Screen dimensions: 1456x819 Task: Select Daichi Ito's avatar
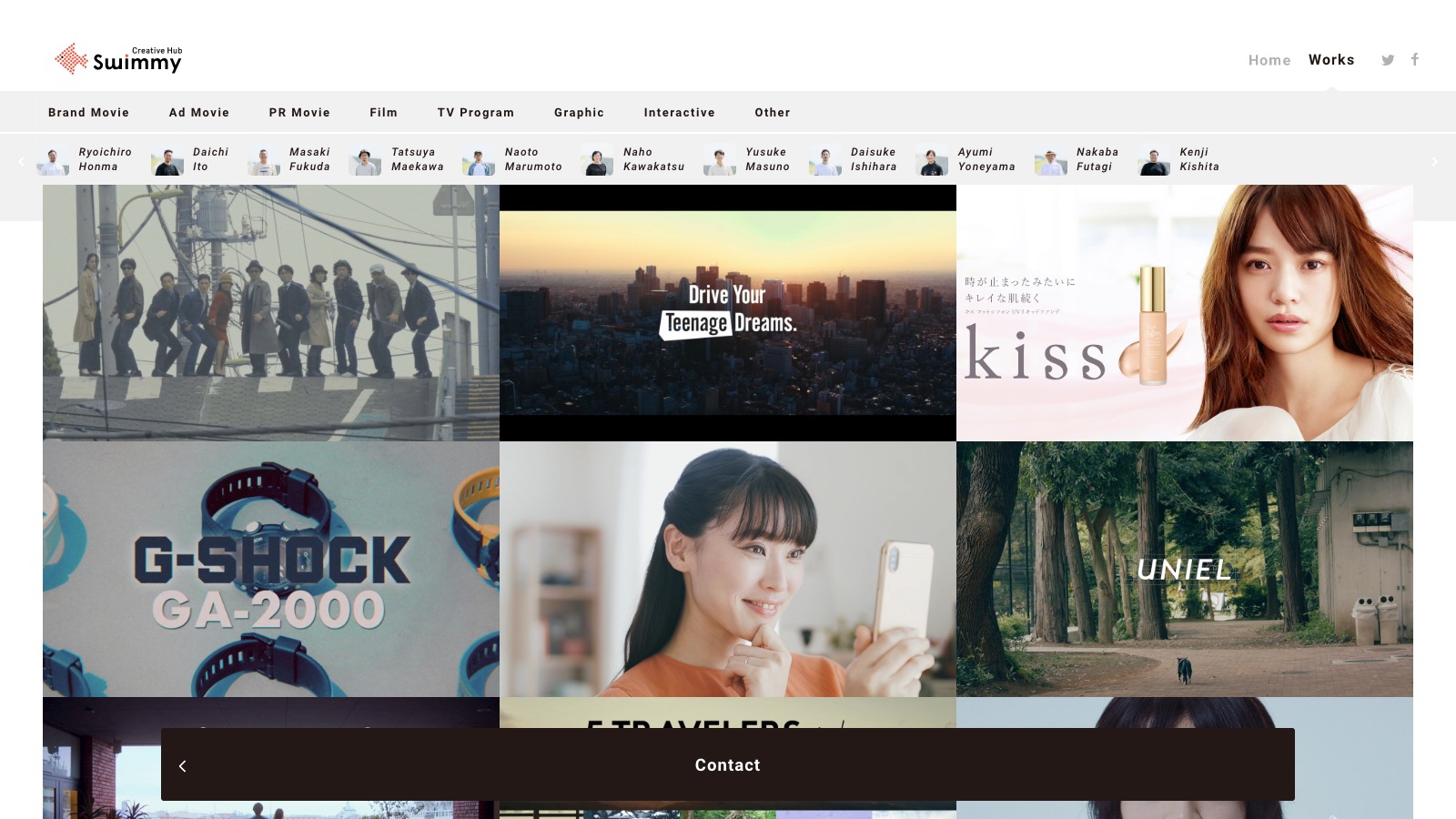click(167, 161)
